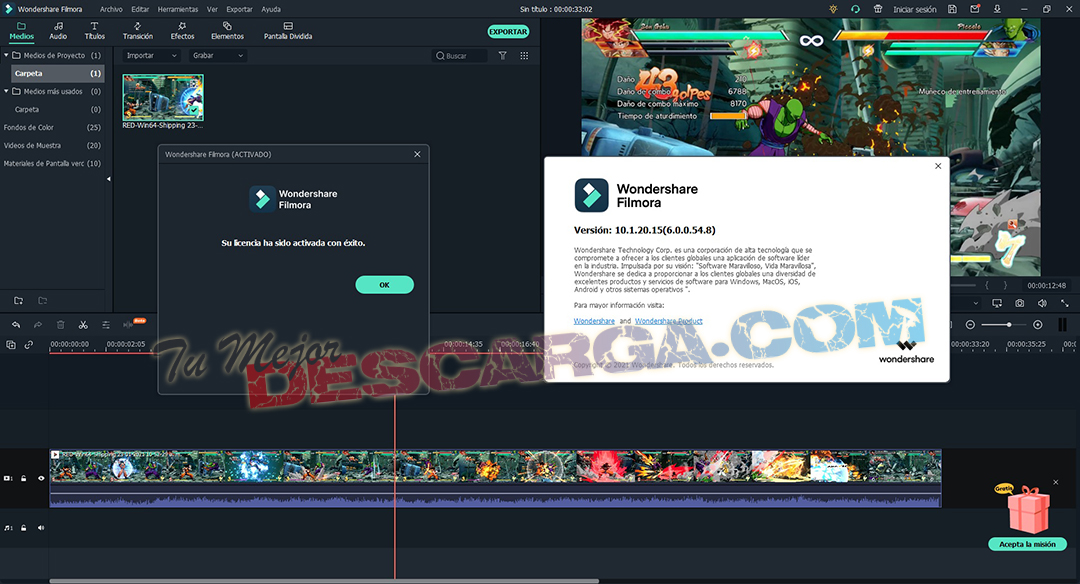The image size is (1080, 584).
Task: Switch to the Títulos tab
Action: tap(94, 31)
